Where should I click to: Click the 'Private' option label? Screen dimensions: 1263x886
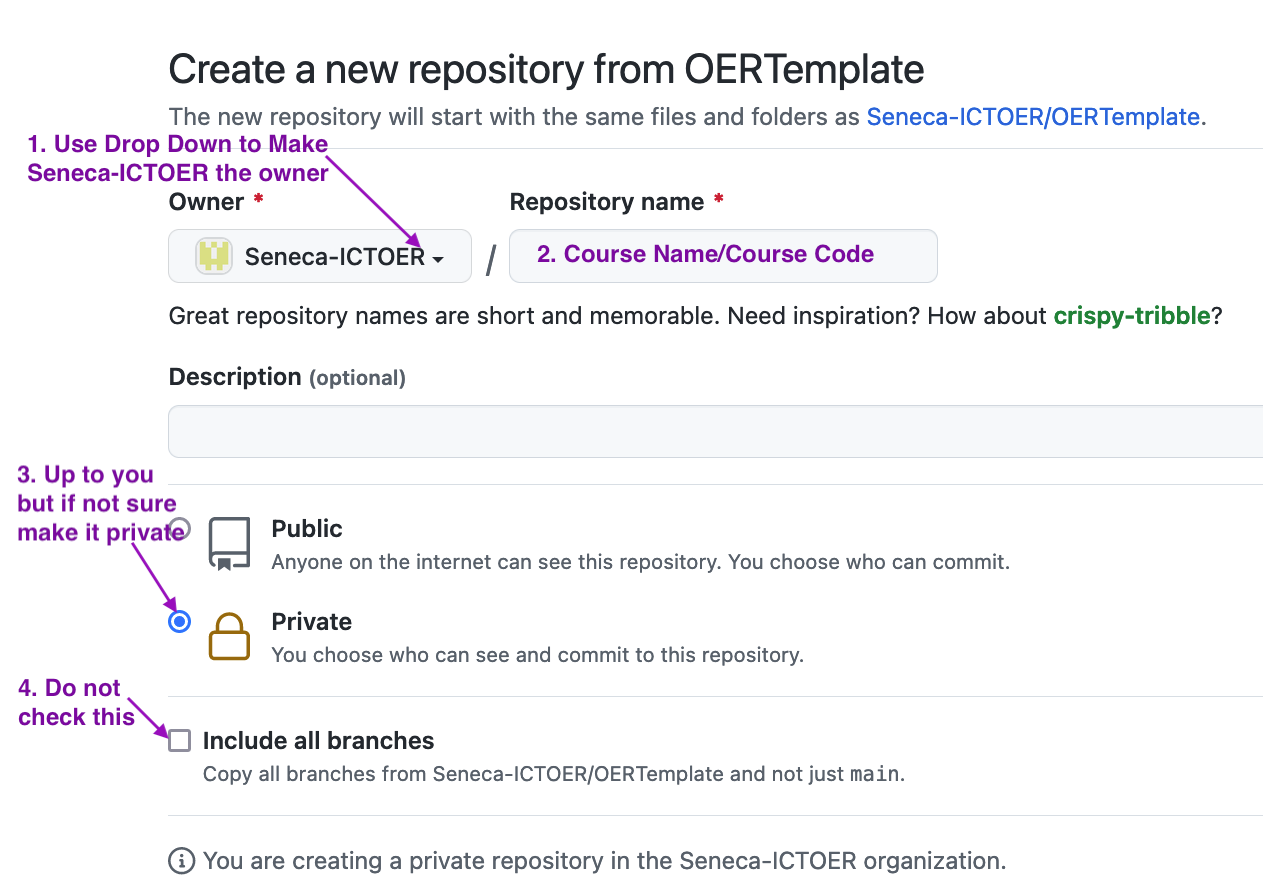point(312,622)
